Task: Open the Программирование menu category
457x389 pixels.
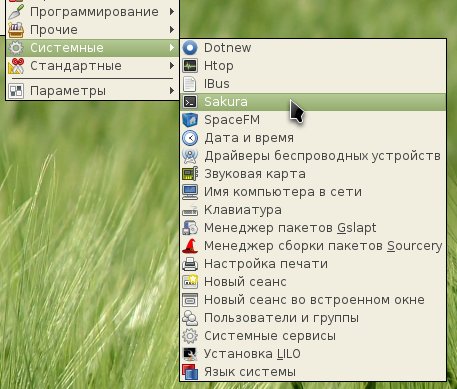Action: [x=92, y=12]
